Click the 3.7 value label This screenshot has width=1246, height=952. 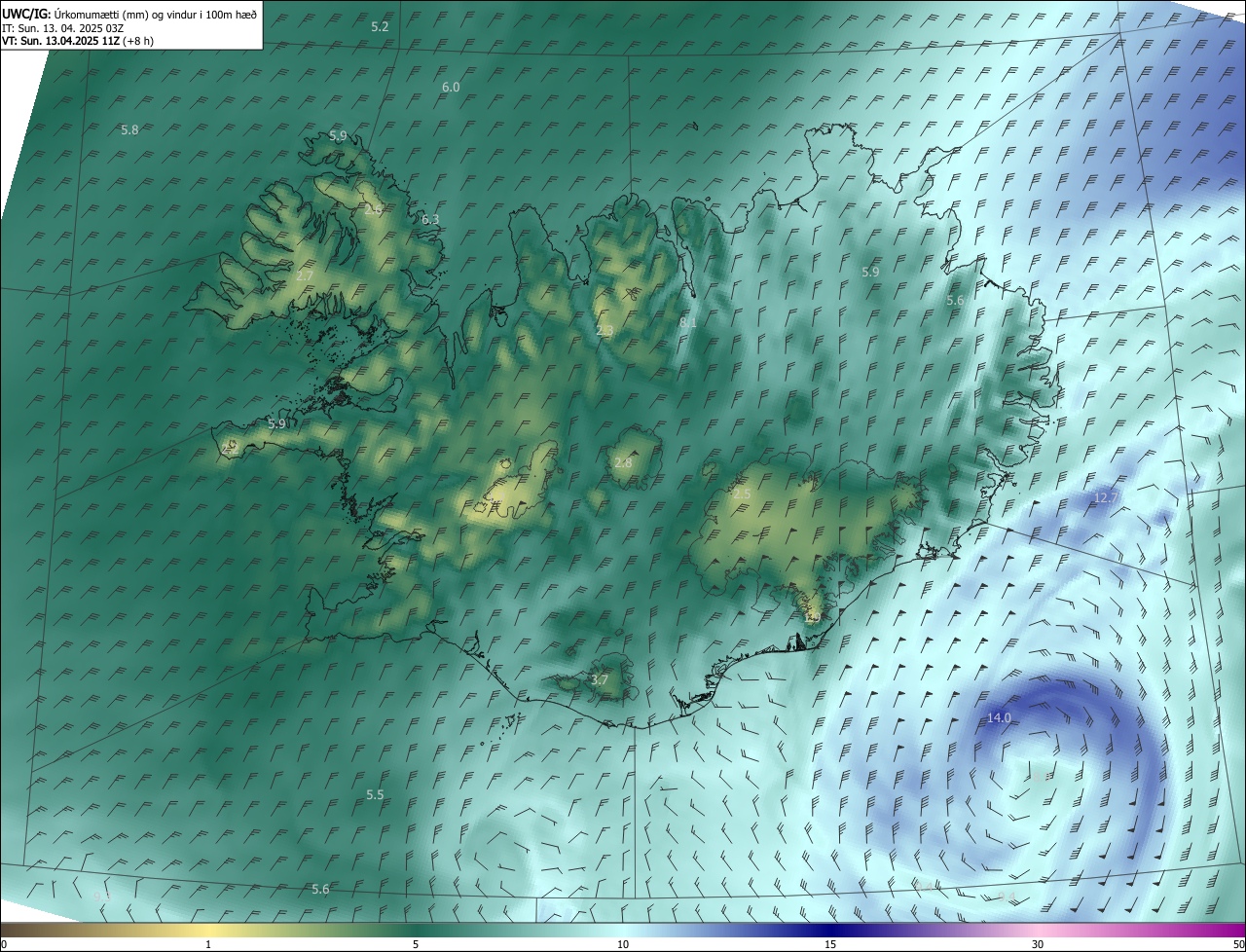(x=600, y=679)
